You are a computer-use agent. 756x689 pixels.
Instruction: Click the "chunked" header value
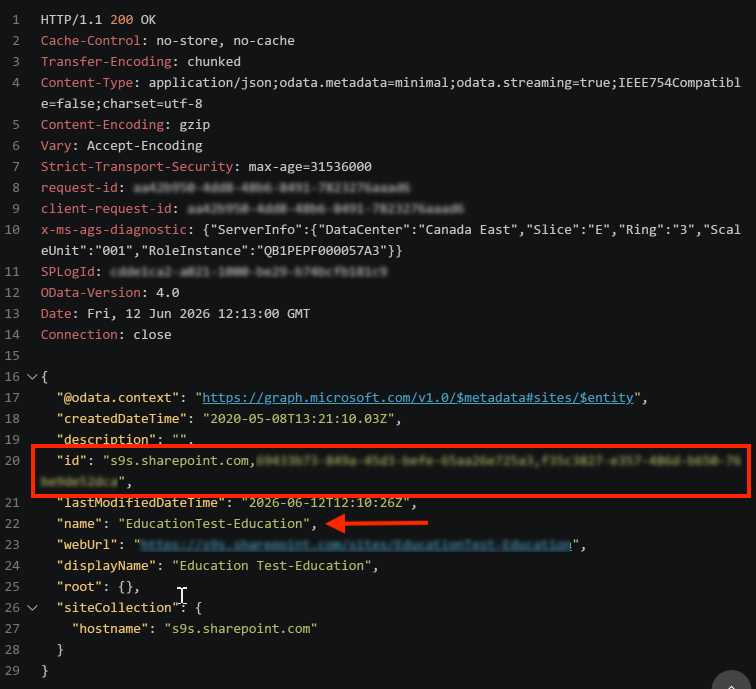click(214, 62)
